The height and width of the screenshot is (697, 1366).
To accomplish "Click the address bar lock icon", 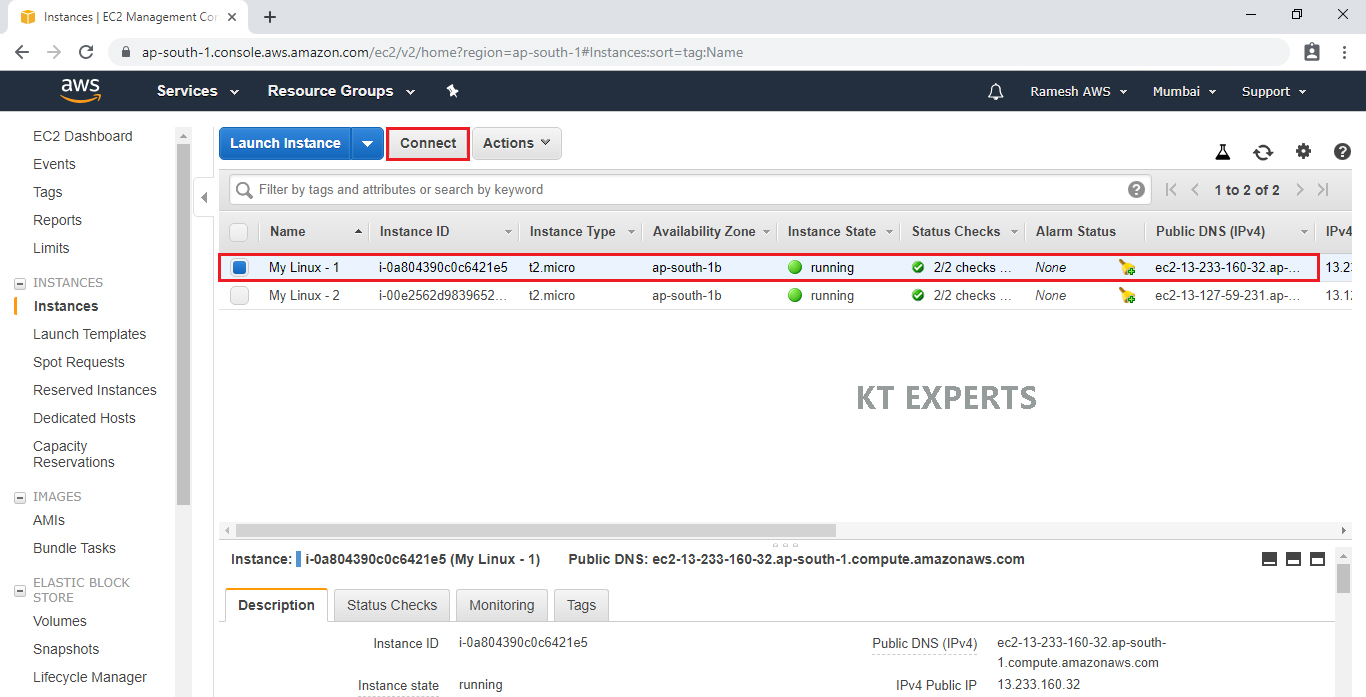I will point(126,52).
